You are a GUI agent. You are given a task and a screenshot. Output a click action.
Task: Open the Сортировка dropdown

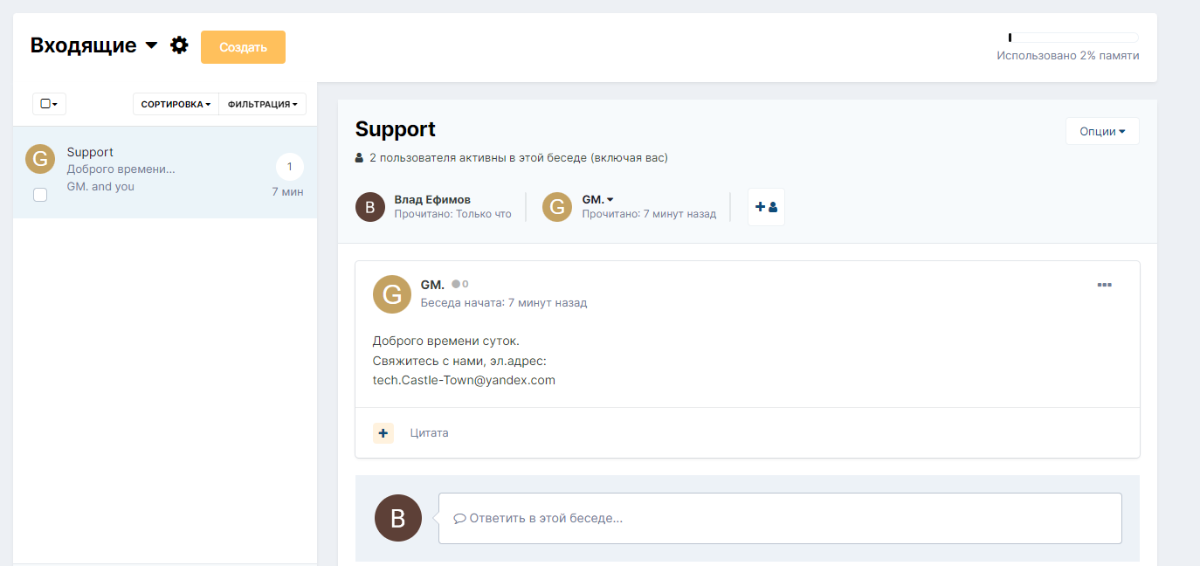point(175,104)
